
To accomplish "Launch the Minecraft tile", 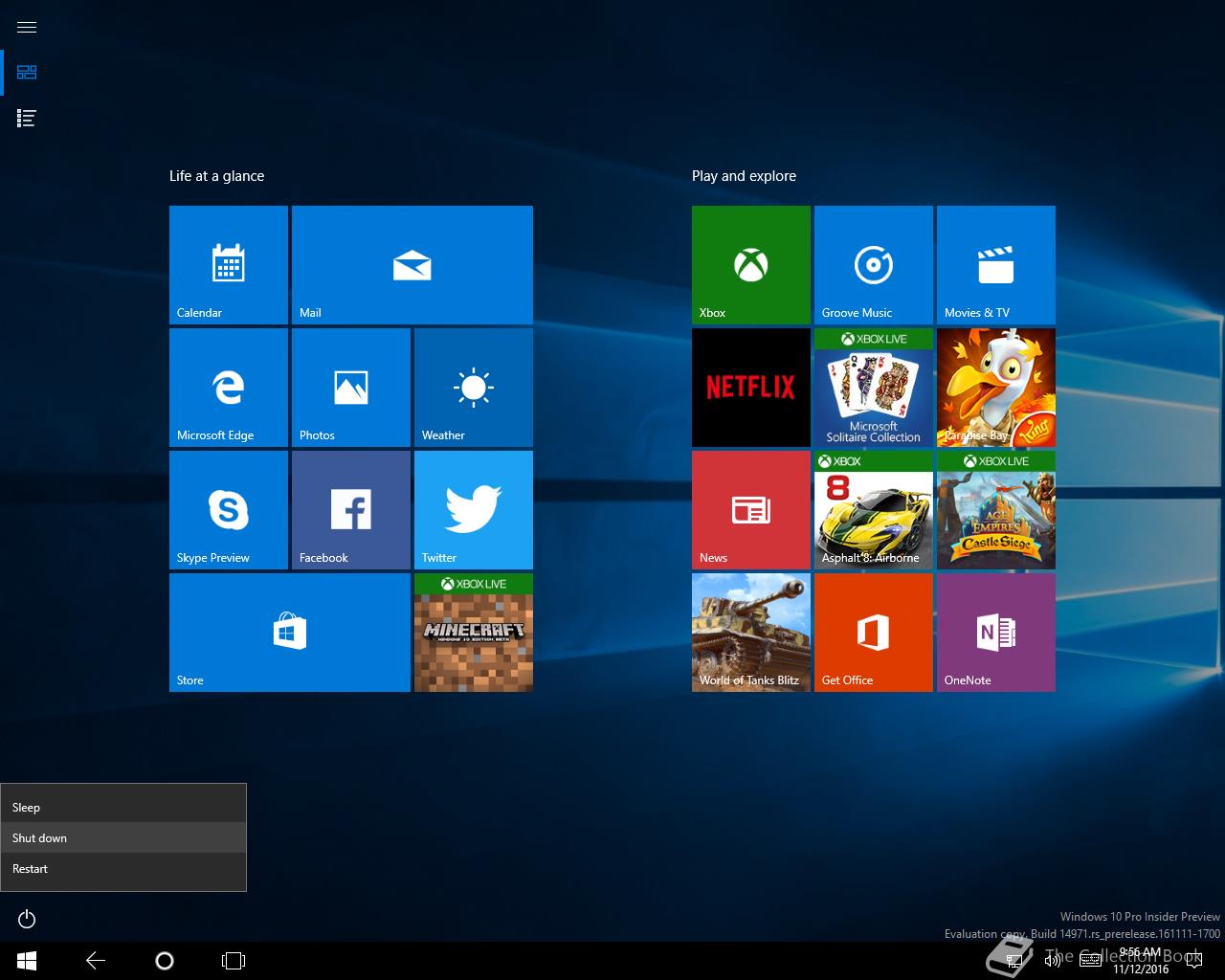I will coord(474,633).
